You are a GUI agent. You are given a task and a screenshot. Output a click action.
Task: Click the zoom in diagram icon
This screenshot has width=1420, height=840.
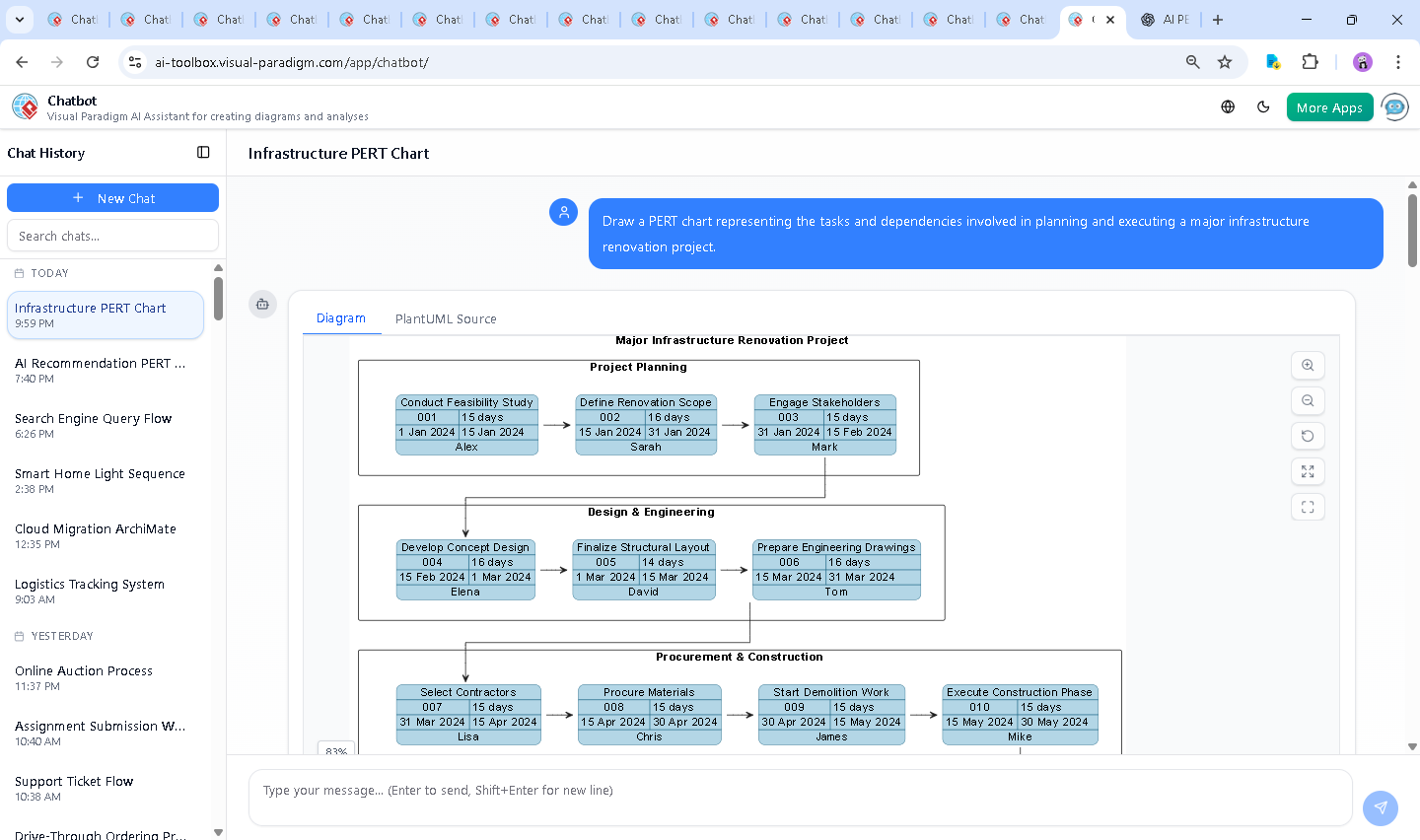[x=1308, y=366]
